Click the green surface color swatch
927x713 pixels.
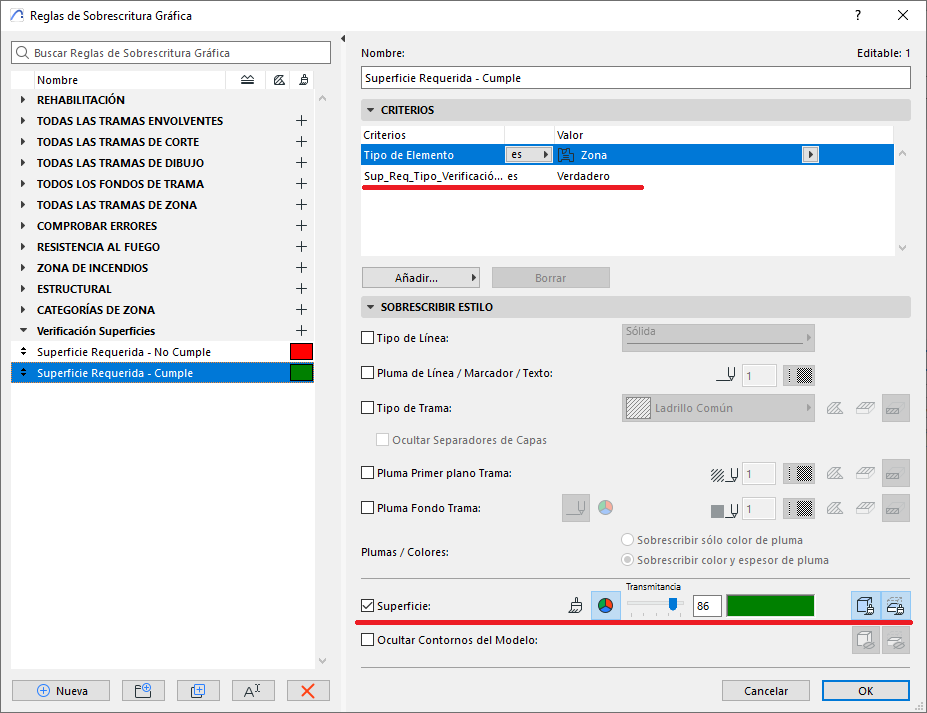click(x=770, y=605)
